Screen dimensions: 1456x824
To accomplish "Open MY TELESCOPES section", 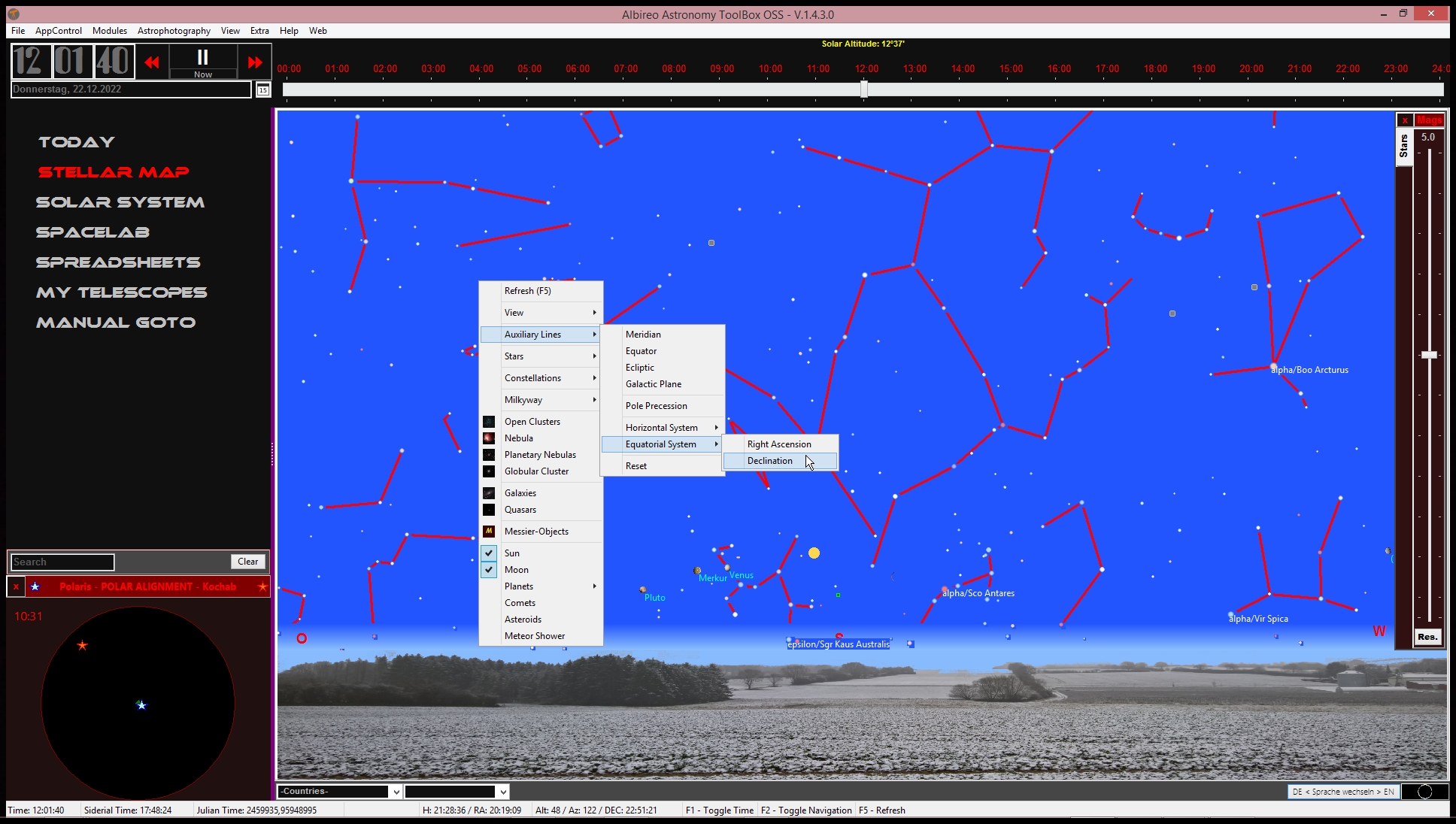I will [x=122, y=292].
